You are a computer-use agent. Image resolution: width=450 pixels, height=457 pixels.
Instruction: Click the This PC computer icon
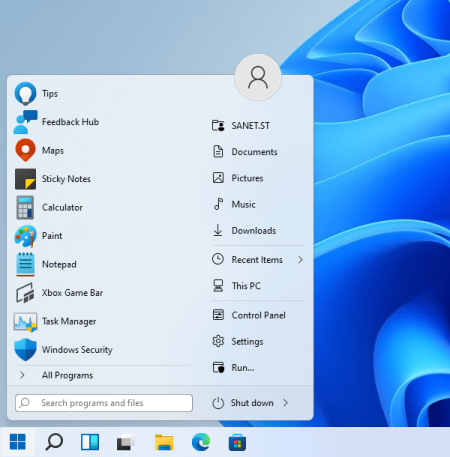[218, 286]
